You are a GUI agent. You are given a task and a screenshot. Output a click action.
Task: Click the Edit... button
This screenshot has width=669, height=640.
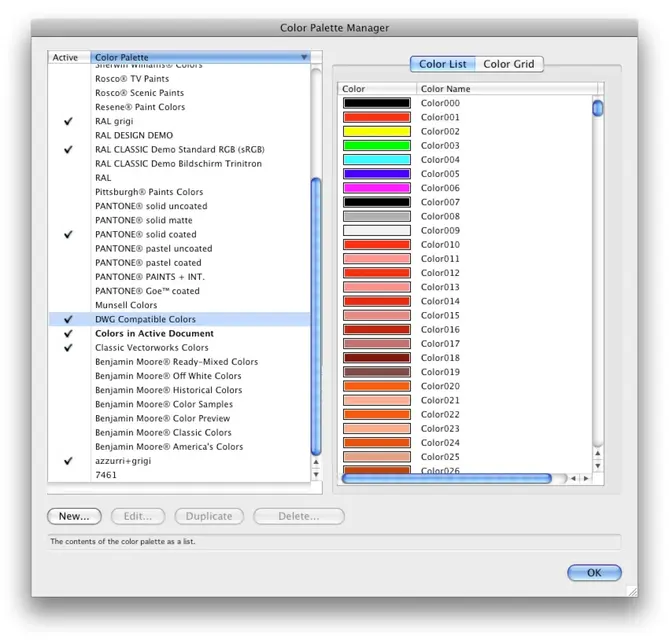click(x=138, y=516)
